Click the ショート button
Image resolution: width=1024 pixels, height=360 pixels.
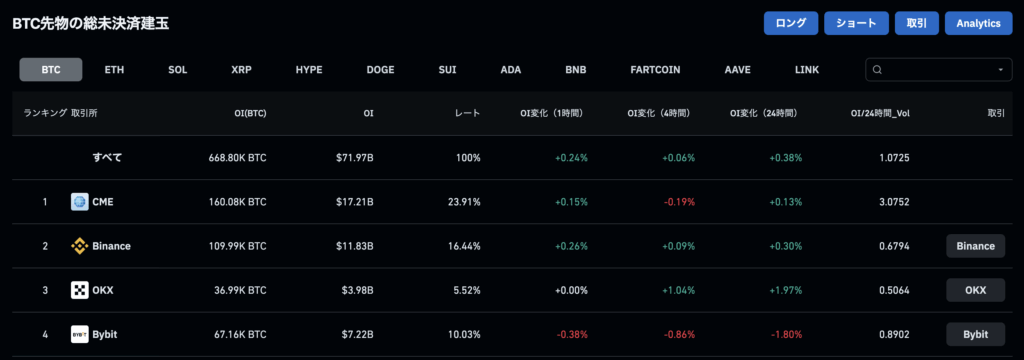pos(856,23)
